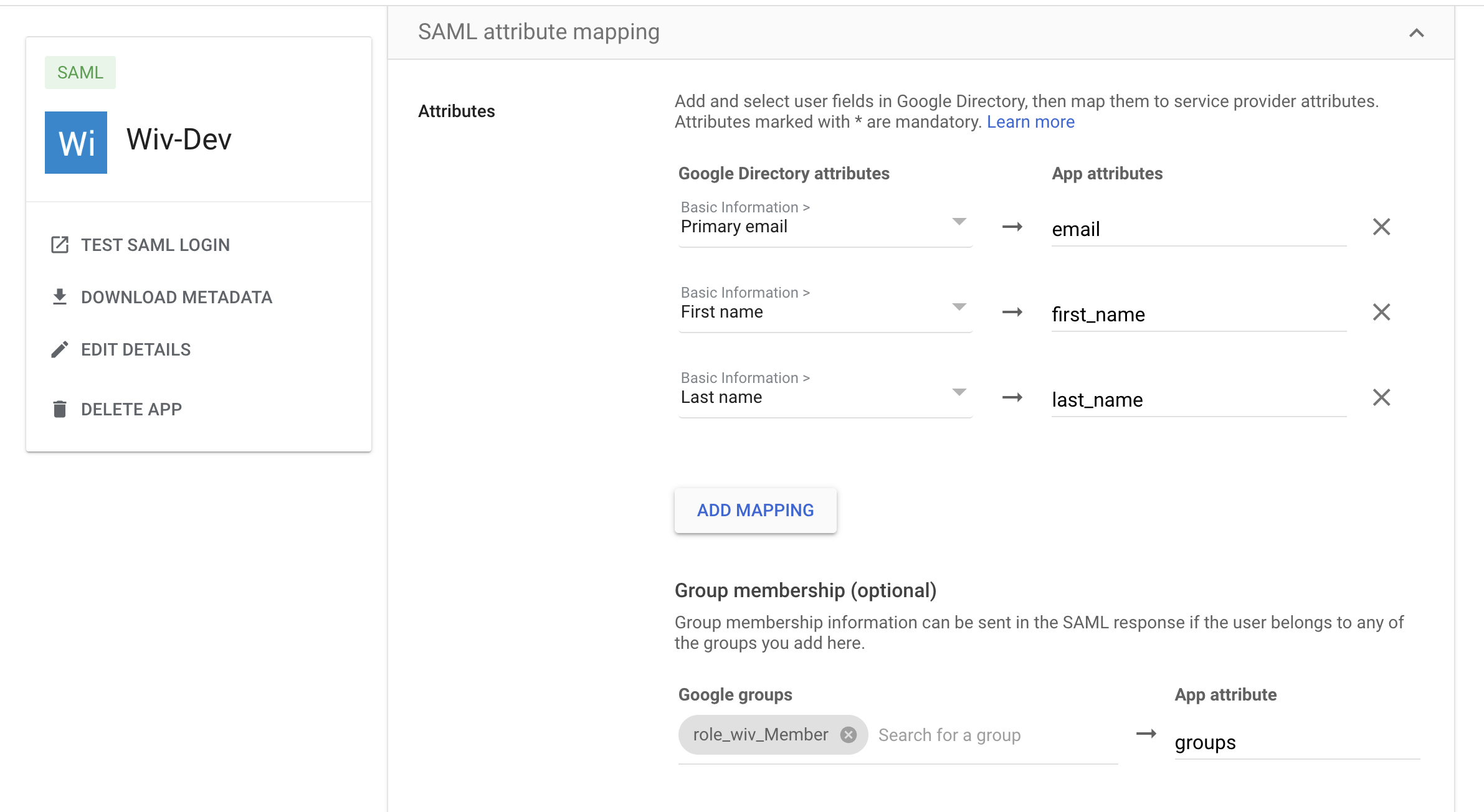This screenshot has height=812, width=1484.
Task: Click the Delete App trash icon
Action: pos(59,409)
